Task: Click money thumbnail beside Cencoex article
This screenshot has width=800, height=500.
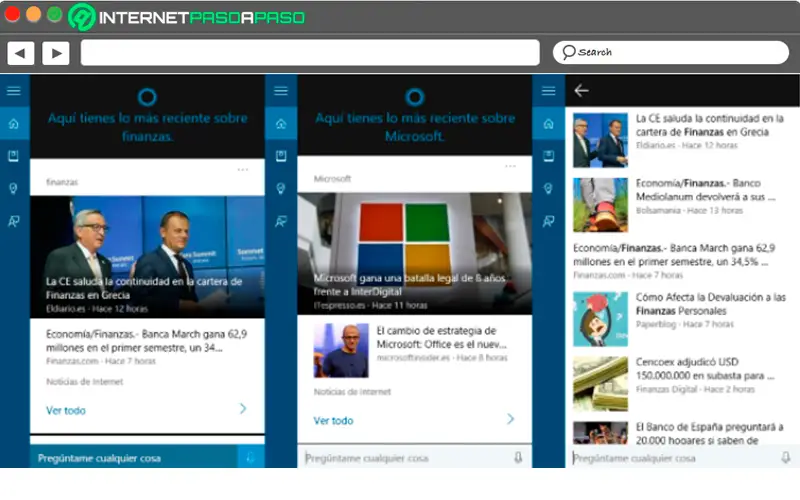Action: pos(601,384)
